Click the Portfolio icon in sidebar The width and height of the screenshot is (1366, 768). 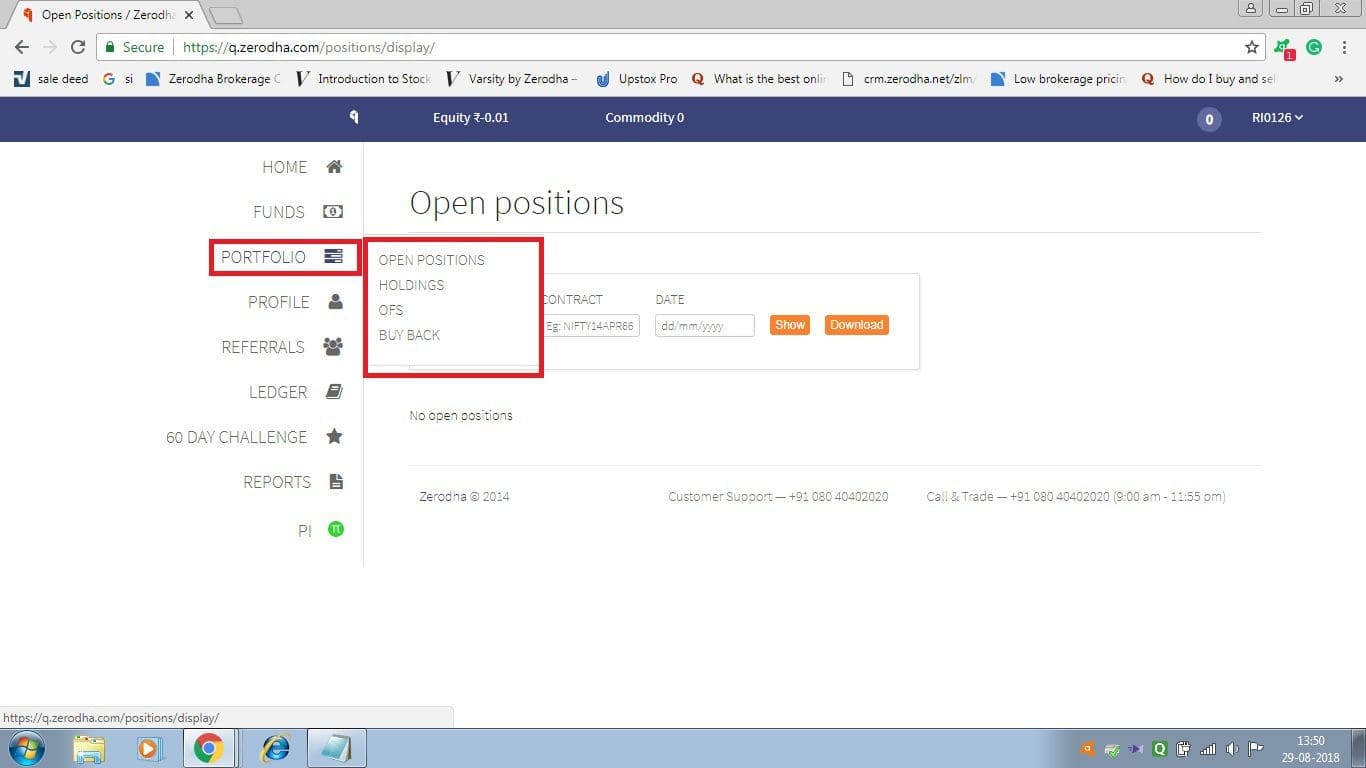[x=333, y=257]
